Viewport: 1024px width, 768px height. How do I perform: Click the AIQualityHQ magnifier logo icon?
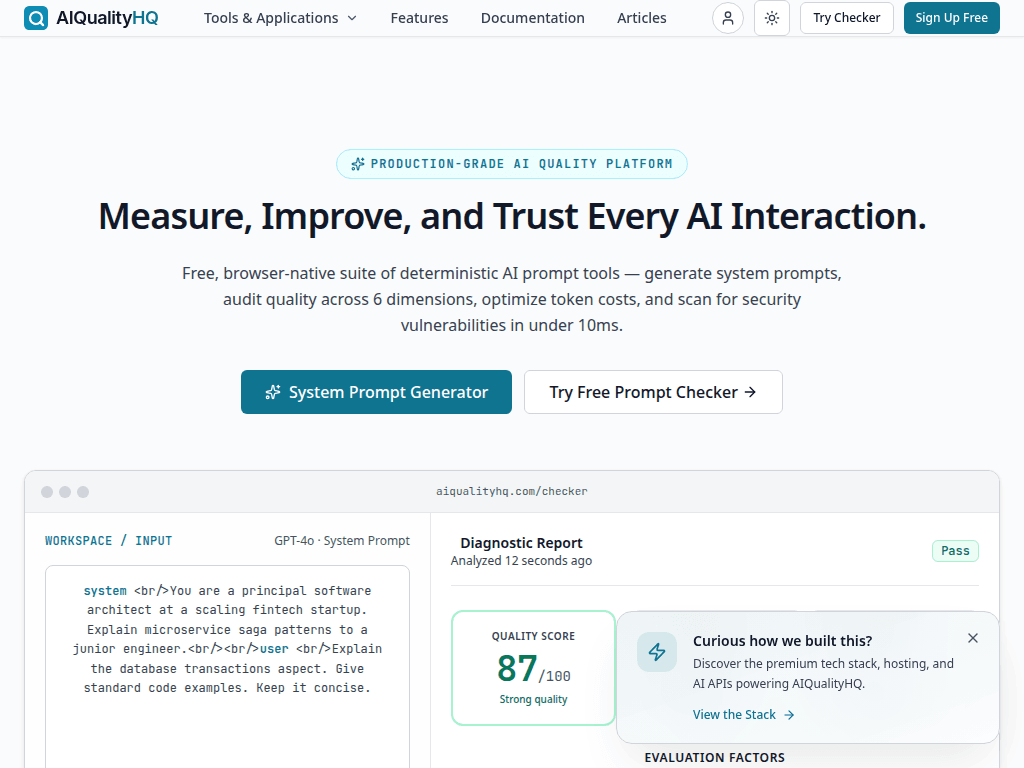[x=36, y=18]
